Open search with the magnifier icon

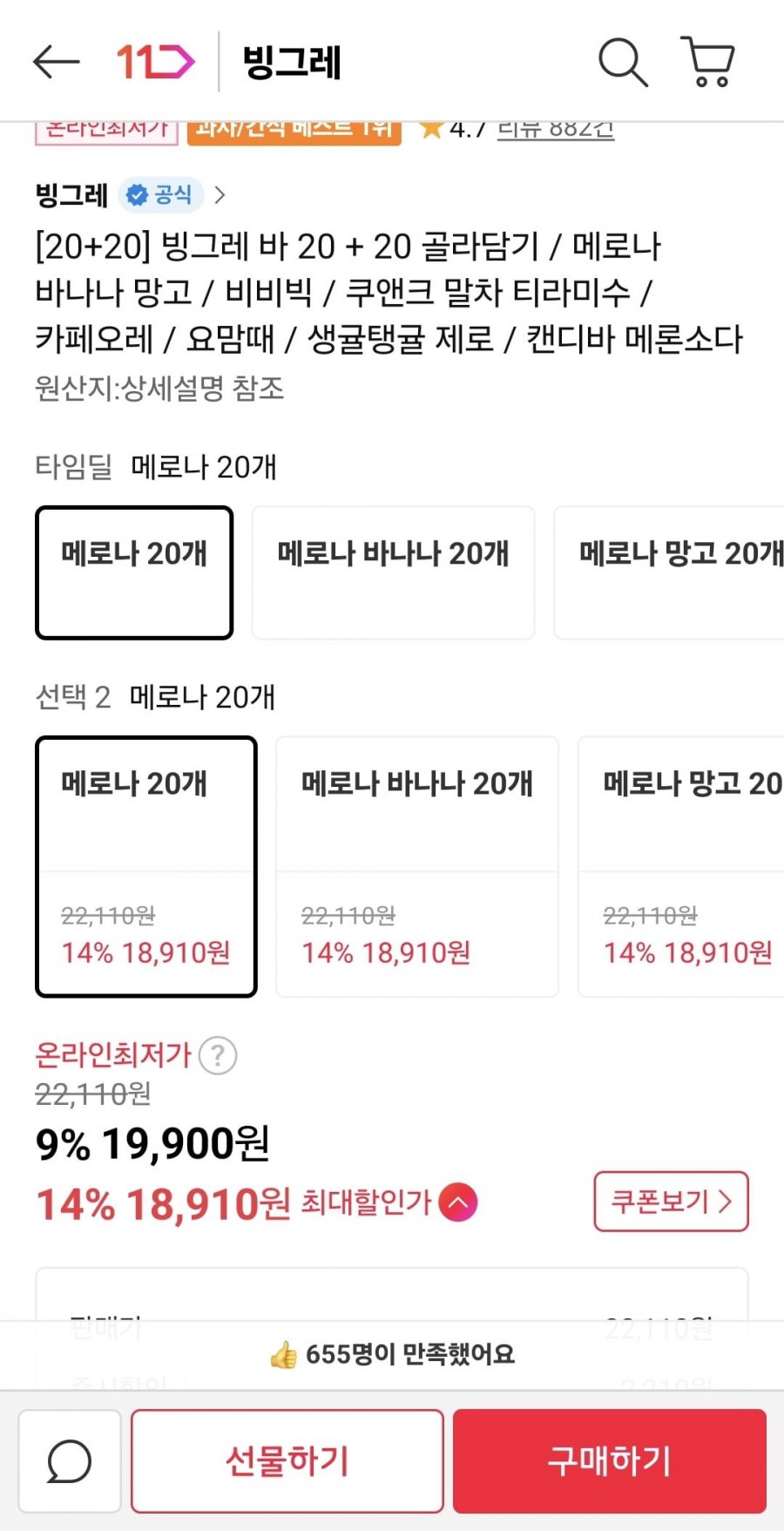tap(623, 62)
